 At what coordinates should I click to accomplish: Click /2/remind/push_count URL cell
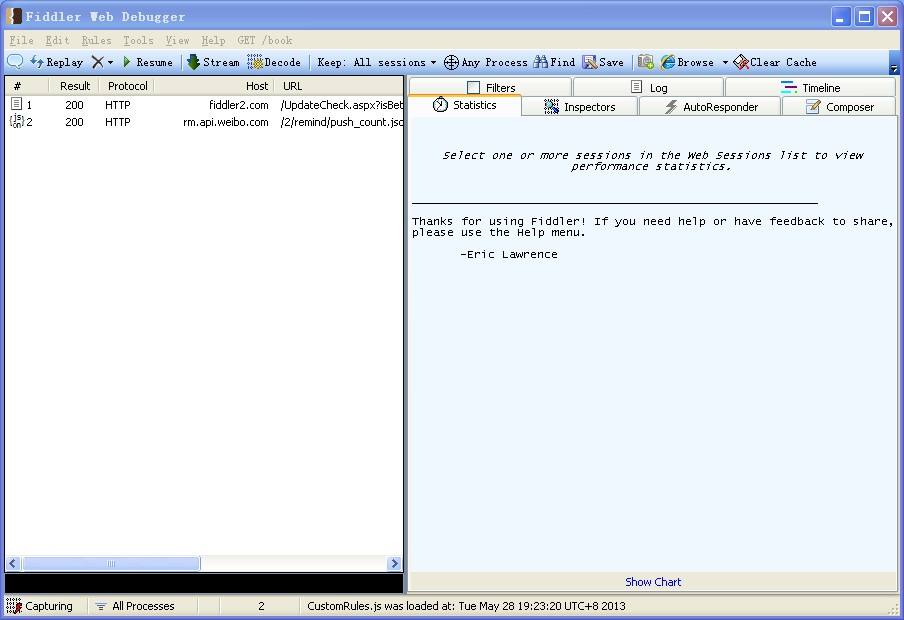(342, 122)
